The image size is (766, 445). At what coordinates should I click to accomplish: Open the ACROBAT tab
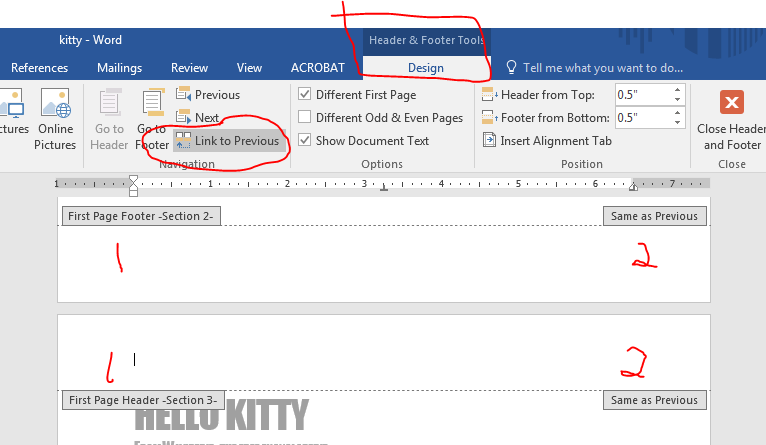pos(317,68)
